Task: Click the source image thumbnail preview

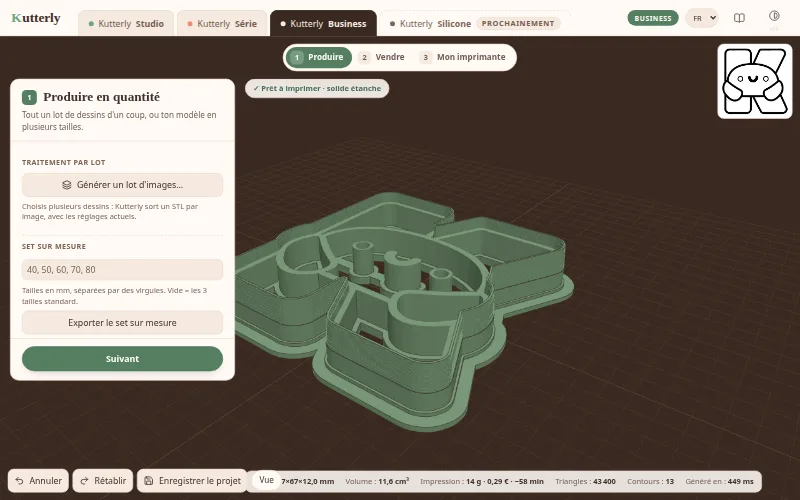Action: pyautogui.click(x=755, y=81)
